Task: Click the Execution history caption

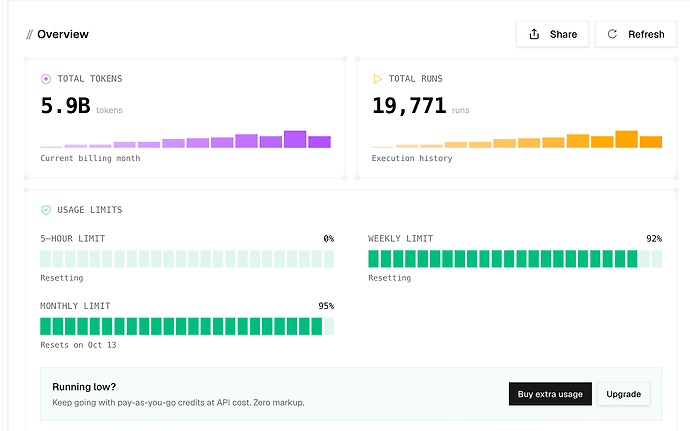Action: tap(412, 158)
